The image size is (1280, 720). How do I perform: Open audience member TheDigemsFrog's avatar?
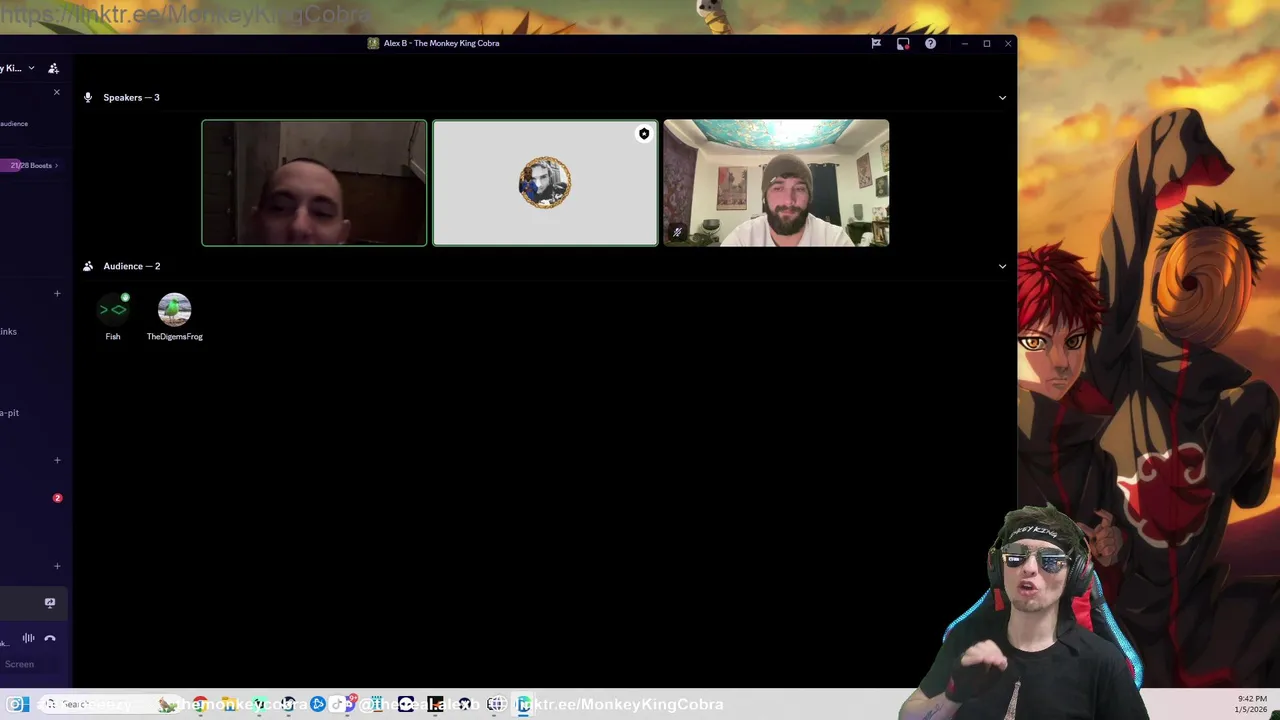(175, 310)
